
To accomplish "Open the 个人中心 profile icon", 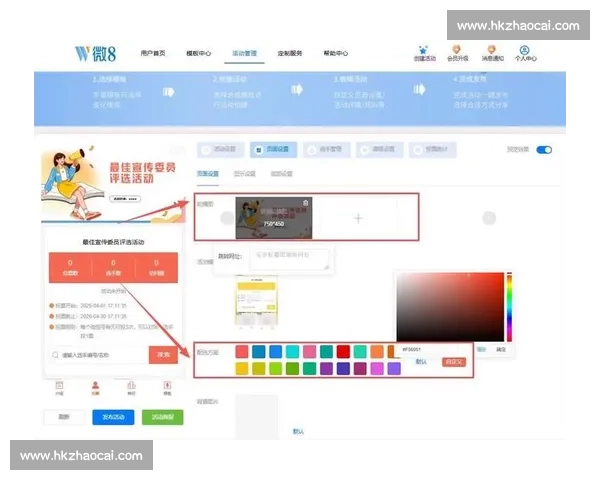I will 525,50.
